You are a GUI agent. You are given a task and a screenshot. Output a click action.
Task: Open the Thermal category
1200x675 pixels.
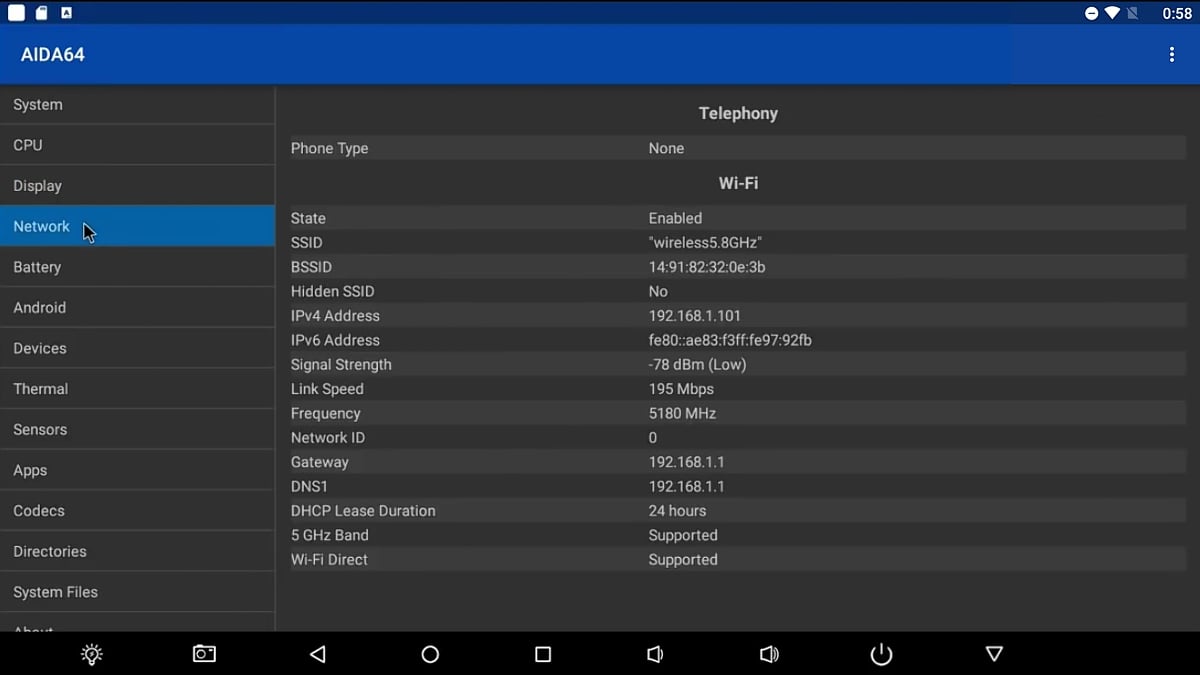(137, 389)
